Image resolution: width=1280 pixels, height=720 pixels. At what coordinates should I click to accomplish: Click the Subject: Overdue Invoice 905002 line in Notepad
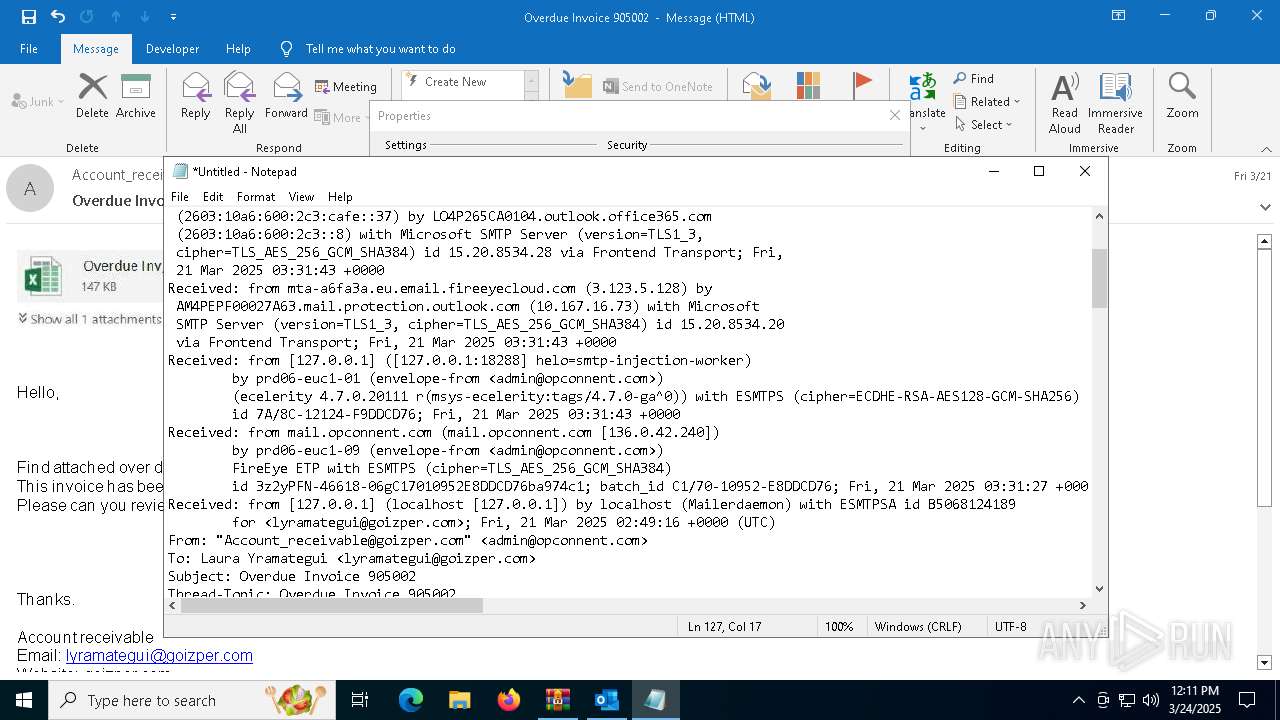(x=292, y=576)
